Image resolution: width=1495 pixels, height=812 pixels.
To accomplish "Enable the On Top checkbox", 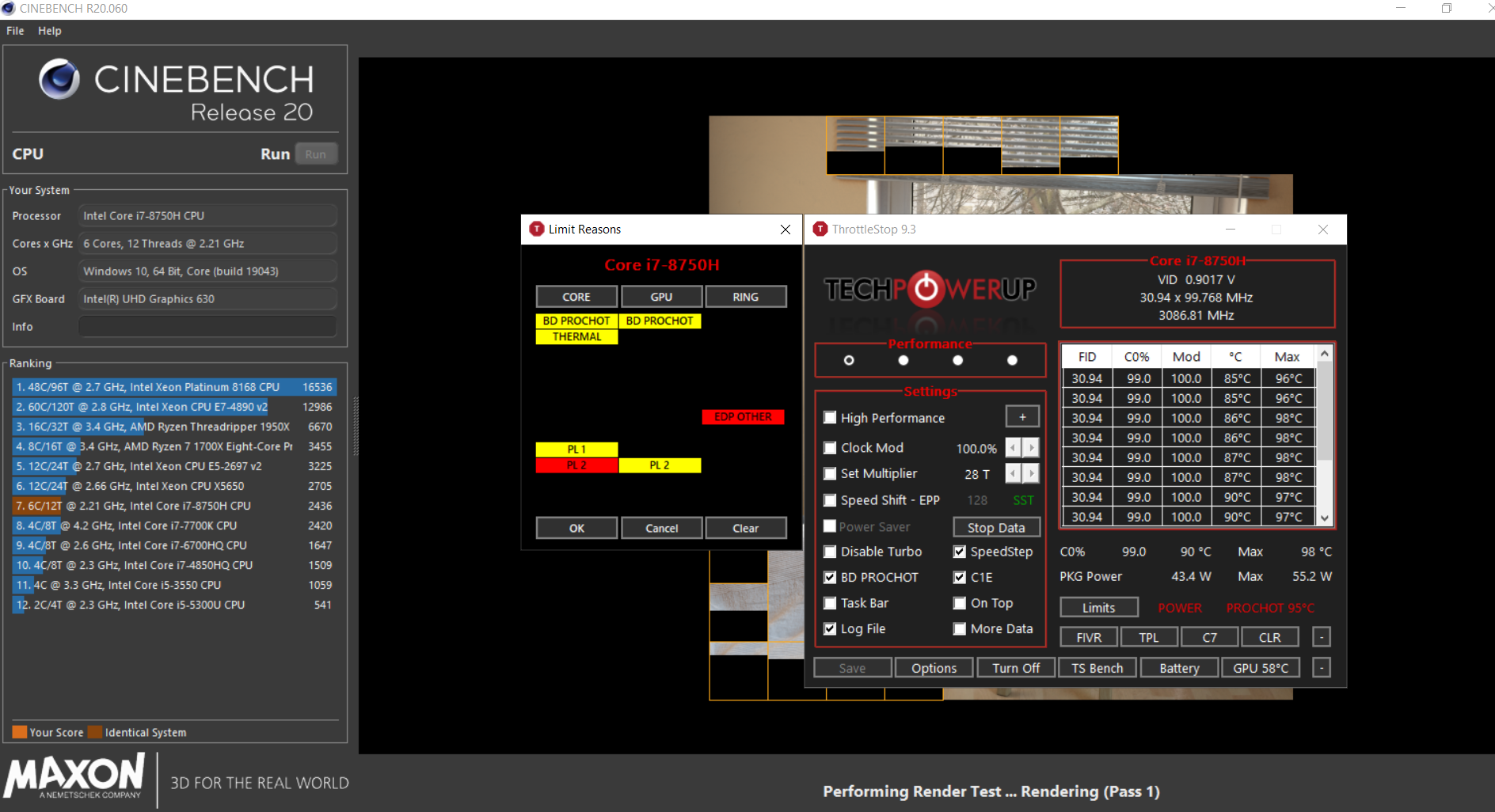I will 960,603.
